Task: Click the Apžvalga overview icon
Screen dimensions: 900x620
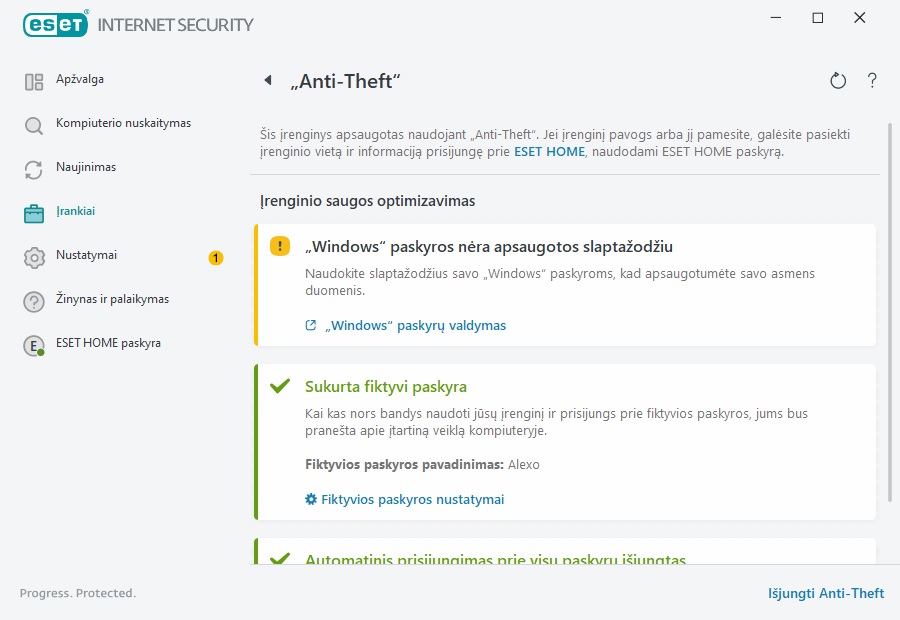Action: (x=34, y=82)
